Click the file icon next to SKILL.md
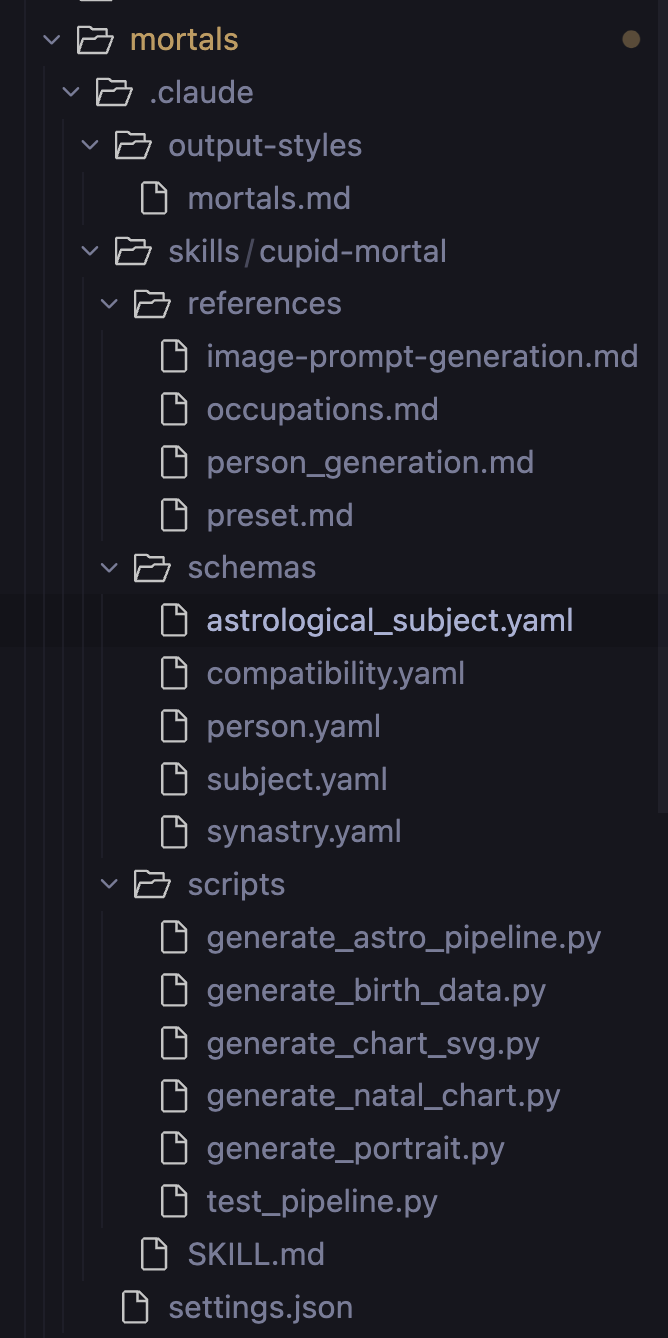The image size is (668, 1338). point(154,1254)
